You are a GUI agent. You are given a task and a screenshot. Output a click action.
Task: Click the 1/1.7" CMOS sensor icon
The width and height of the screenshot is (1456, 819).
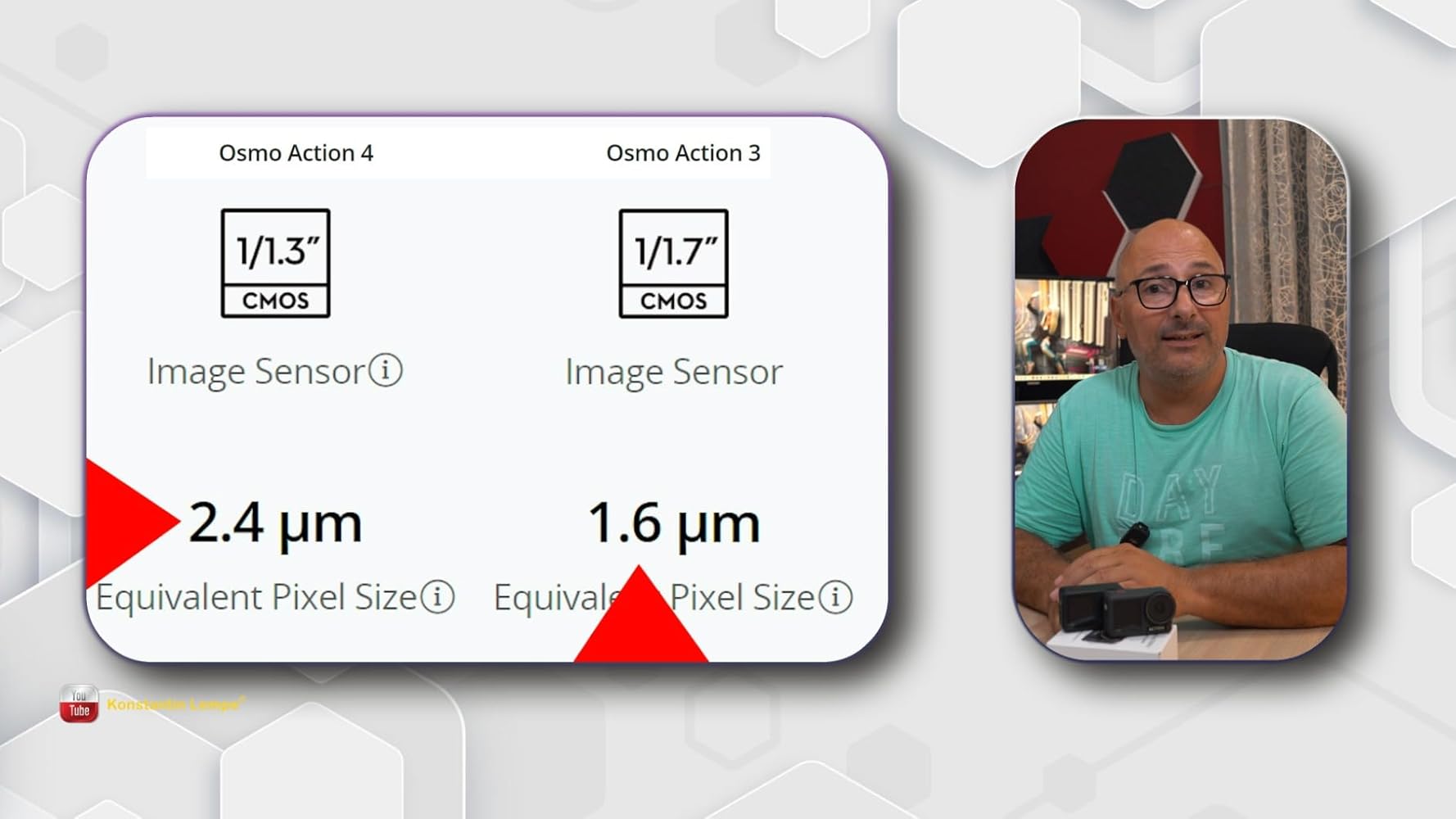673,263
